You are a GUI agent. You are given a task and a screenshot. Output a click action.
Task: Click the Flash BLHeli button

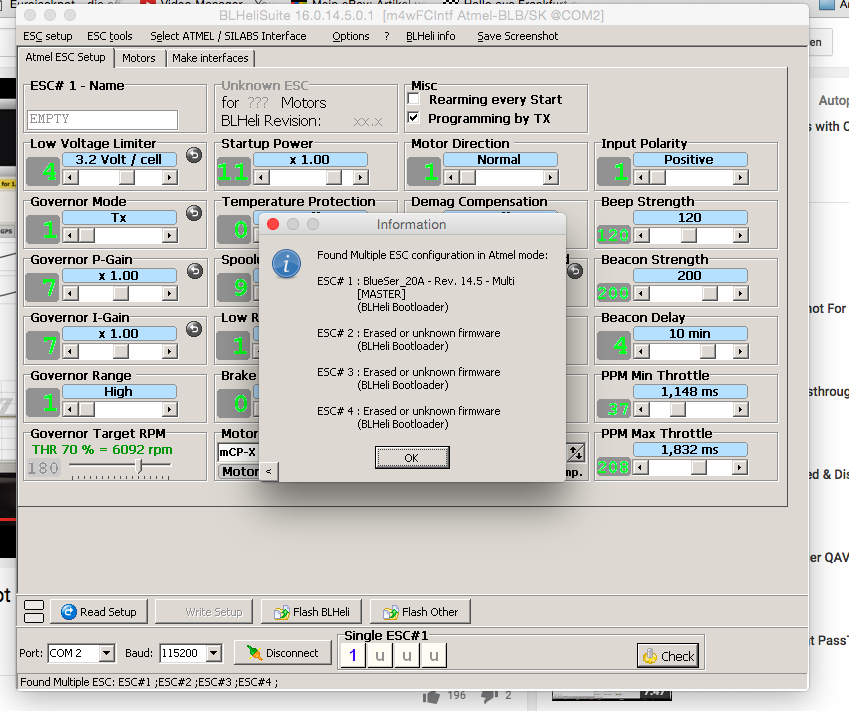tap(312, 612)
